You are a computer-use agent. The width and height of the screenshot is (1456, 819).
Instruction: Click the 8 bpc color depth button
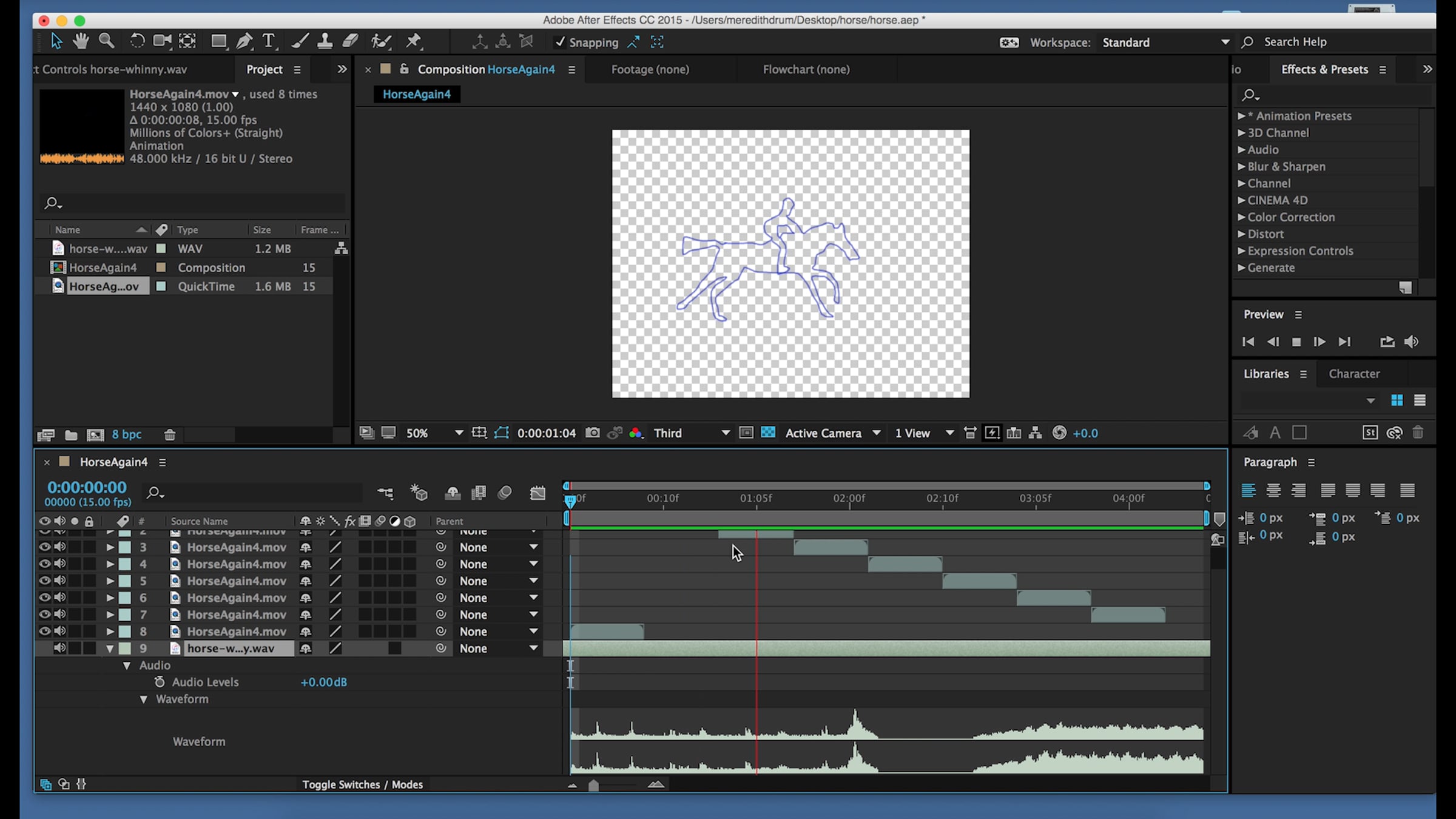[x=126, y=434]
